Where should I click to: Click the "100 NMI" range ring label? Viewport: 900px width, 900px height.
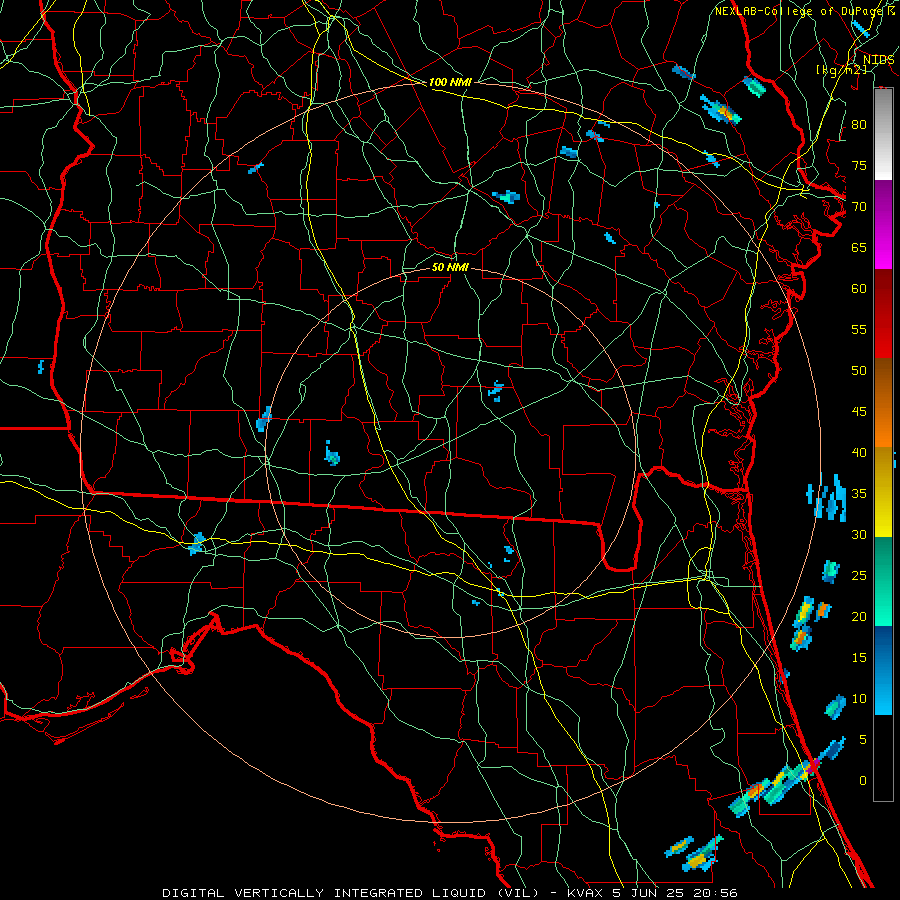450,82
